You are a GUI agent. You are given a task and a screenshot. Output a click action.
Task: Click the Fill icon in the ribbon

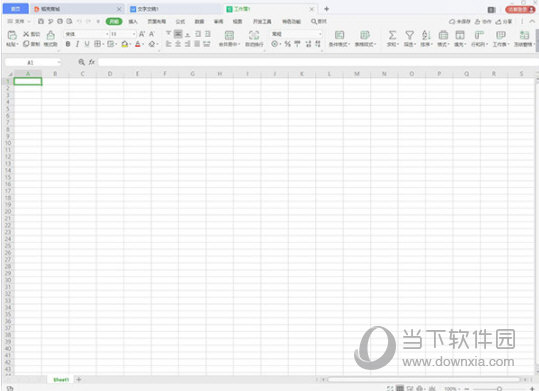(460, 35)
